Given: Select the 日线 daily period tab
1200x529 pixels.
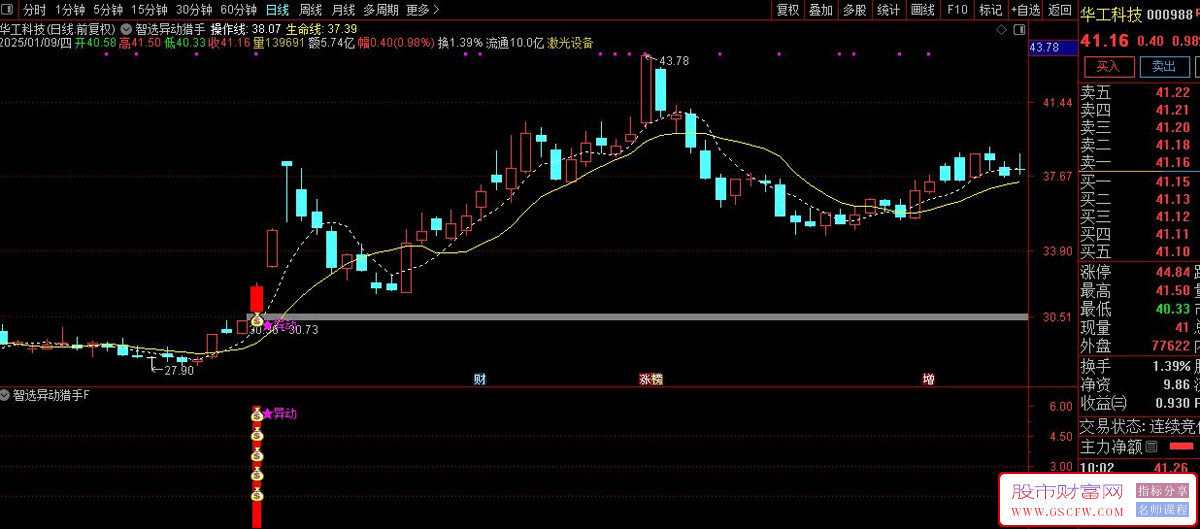Looking at the screenshot, I should [277, 10].
